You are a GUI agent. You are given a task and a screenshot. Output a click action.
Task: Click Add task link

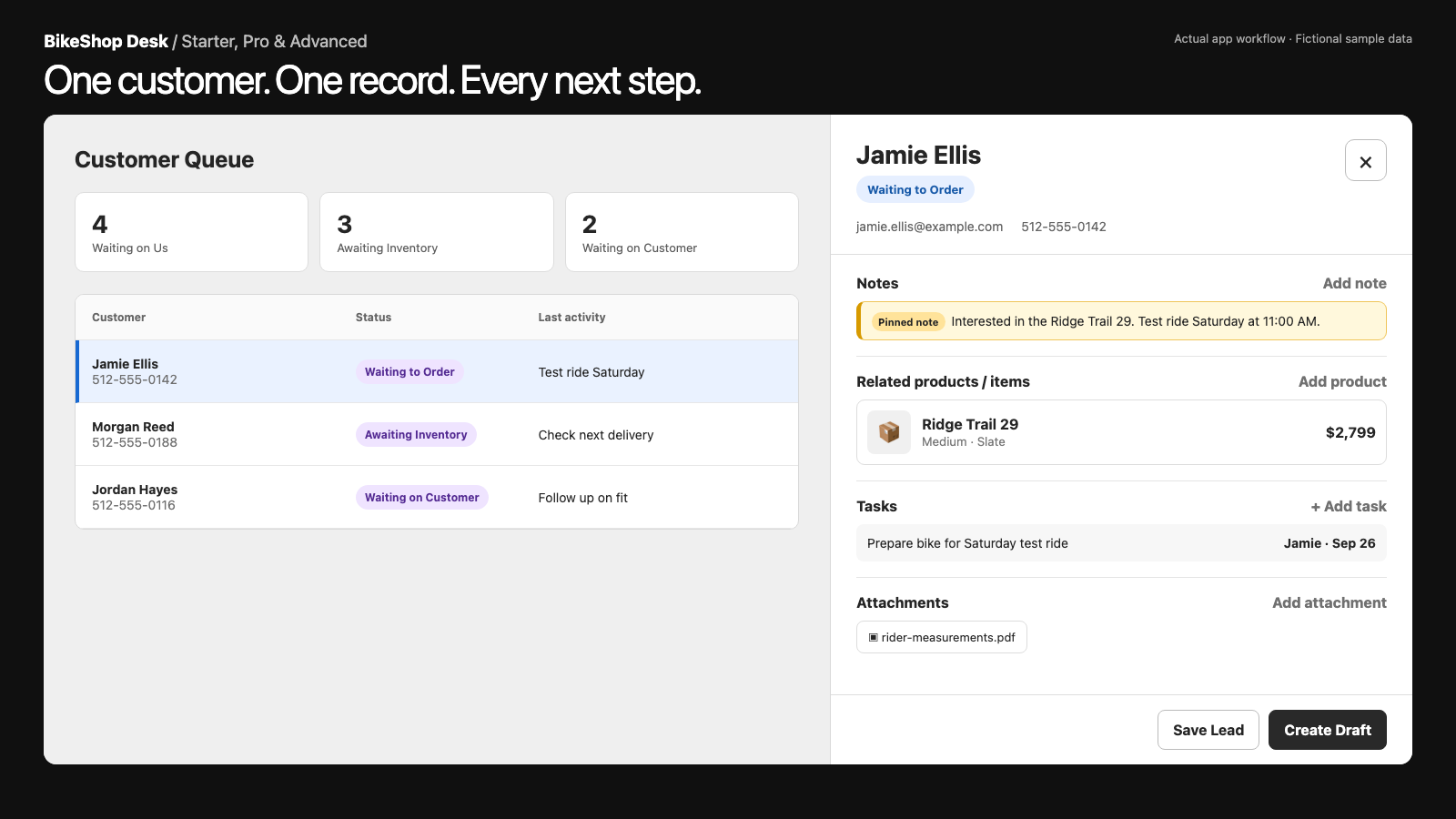[1349, 506]
